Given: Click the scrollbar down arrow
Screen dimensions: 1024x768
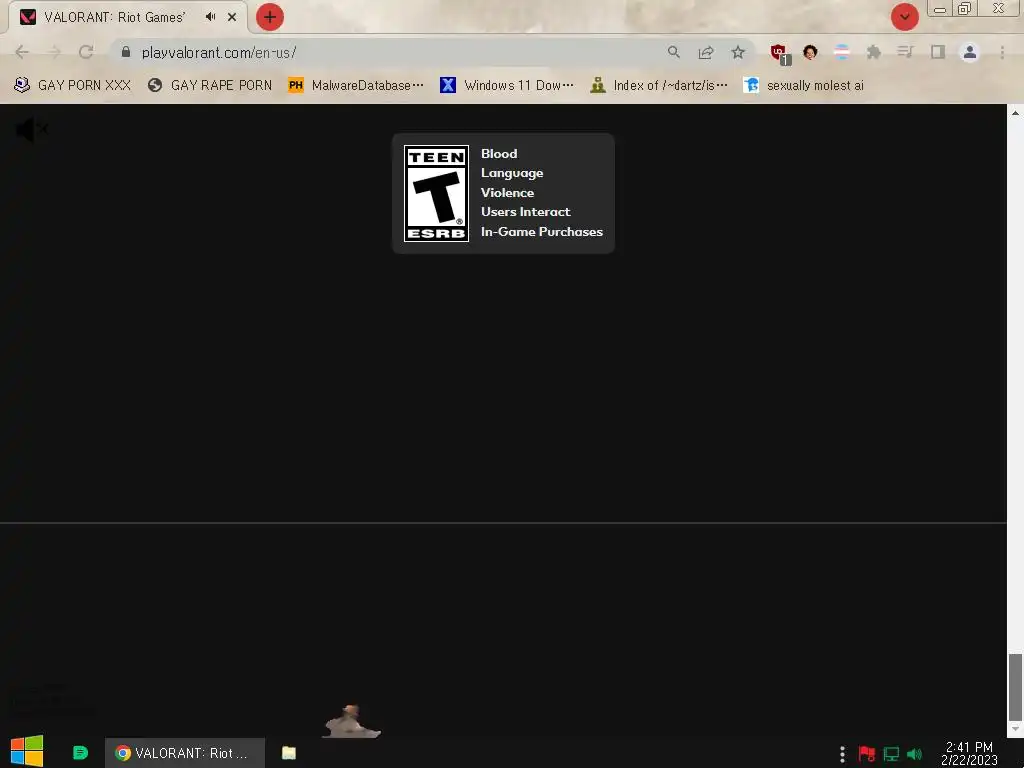Looking at the screenshot, I should (1015, 728).
